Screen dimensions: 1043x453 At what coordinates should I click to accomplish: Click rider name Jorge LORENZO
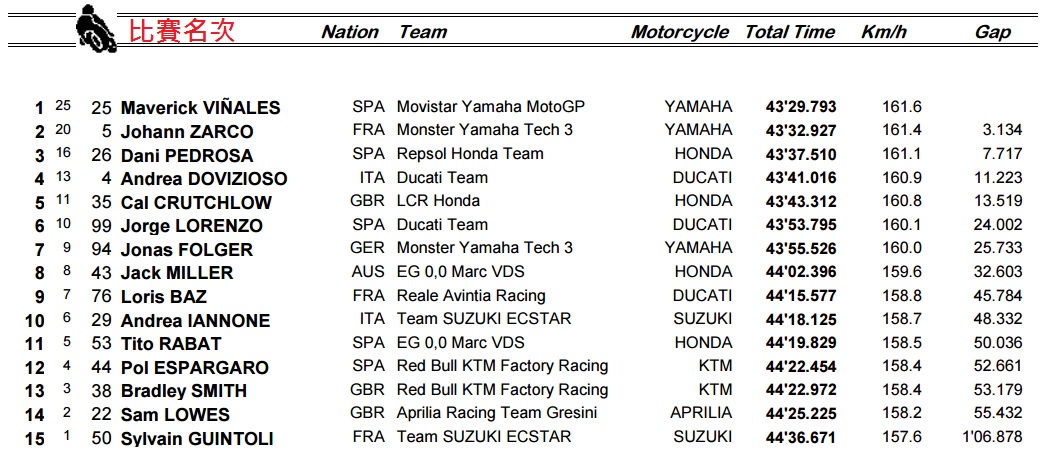191,227
